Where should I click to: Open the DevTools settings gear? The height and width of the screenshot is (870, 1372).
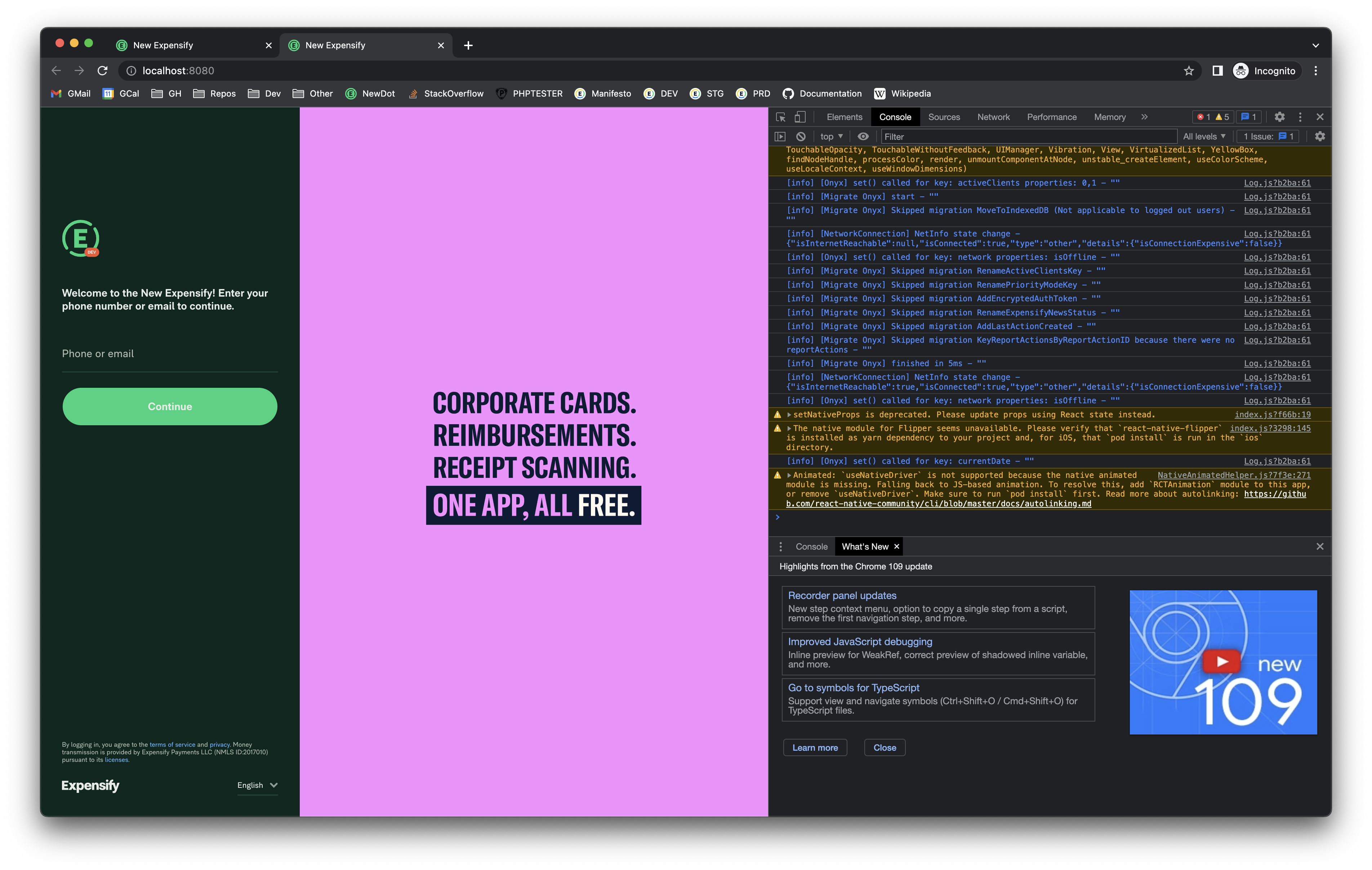pyautogui.click(x=1279, y=117)
